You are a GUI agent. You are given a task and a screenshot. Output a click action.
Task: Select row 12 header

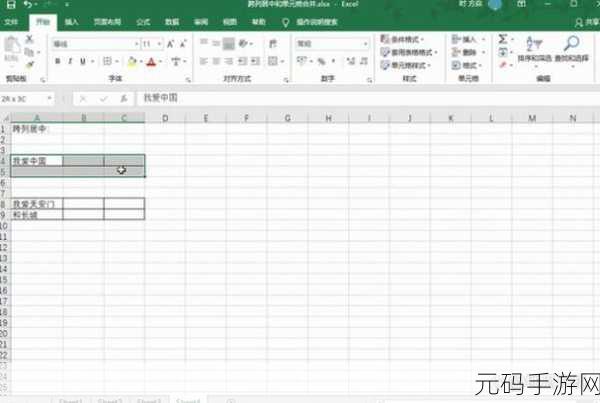pos(4,247)
